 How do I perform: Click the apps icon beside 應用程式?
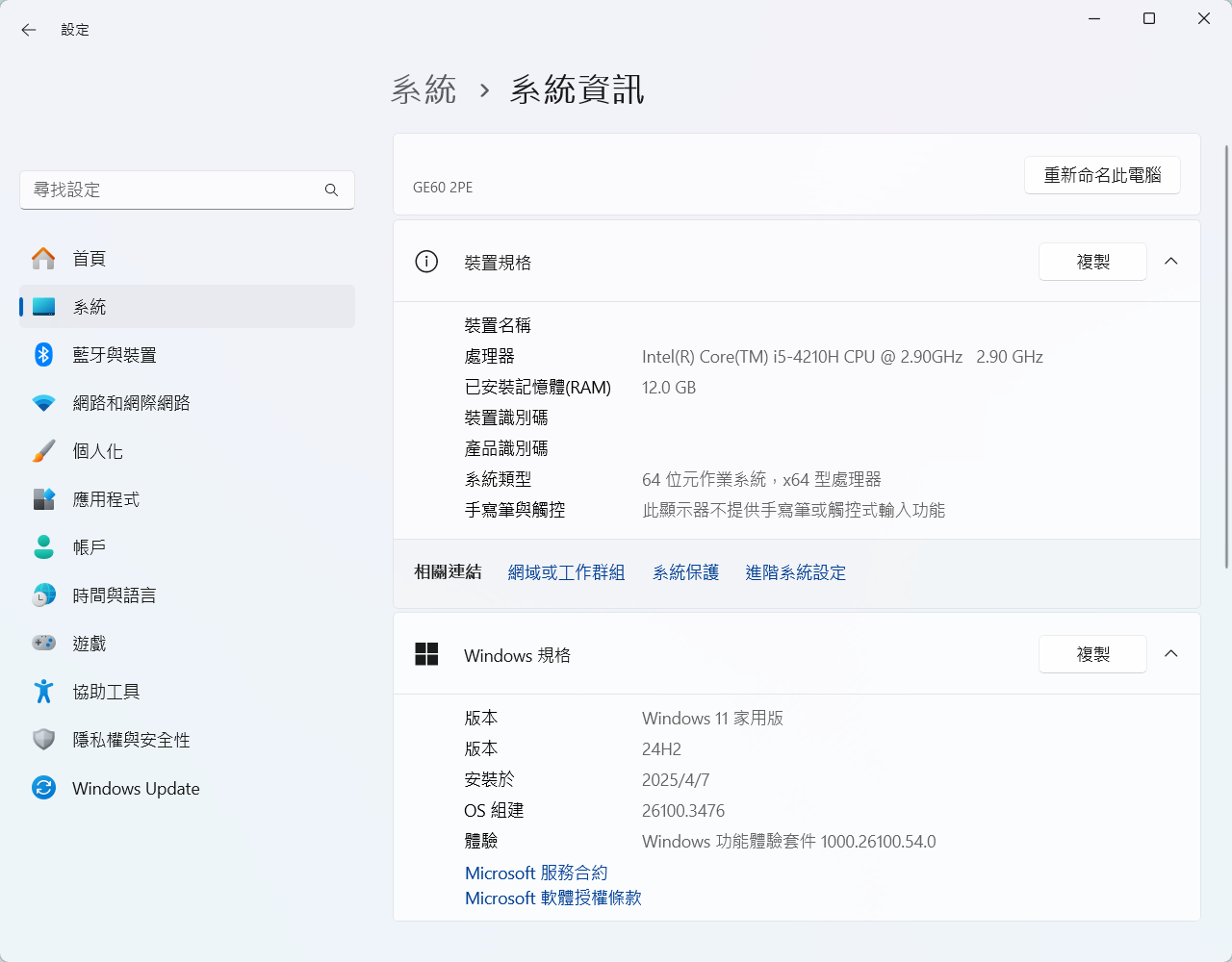[43, 499]
